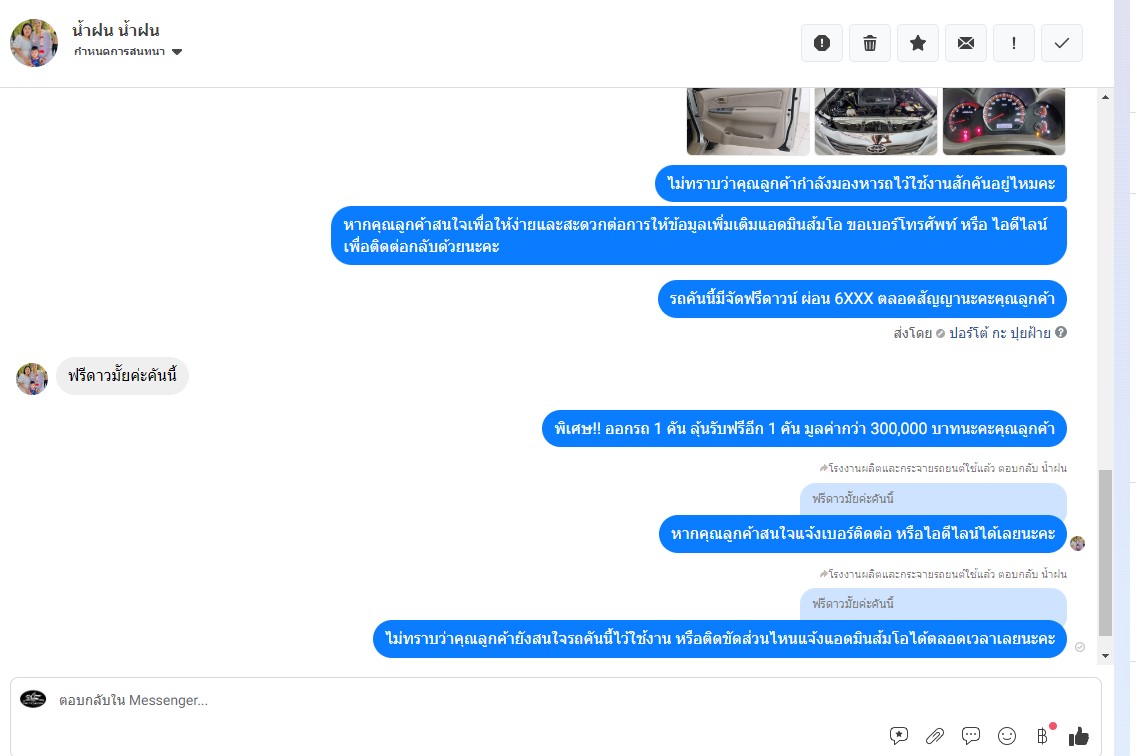
Task: Mark as unread with envelope icon
Action: click(966, 43)
